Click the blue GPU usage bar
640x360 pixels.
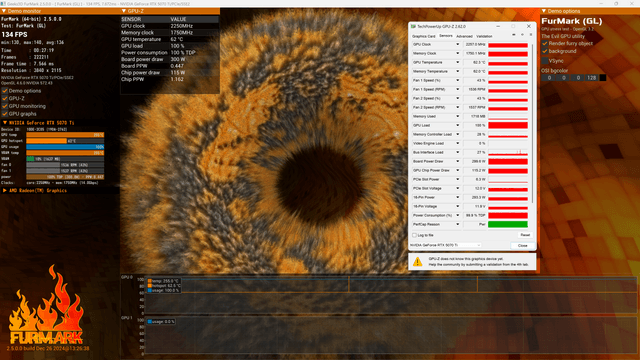(65, 147)
